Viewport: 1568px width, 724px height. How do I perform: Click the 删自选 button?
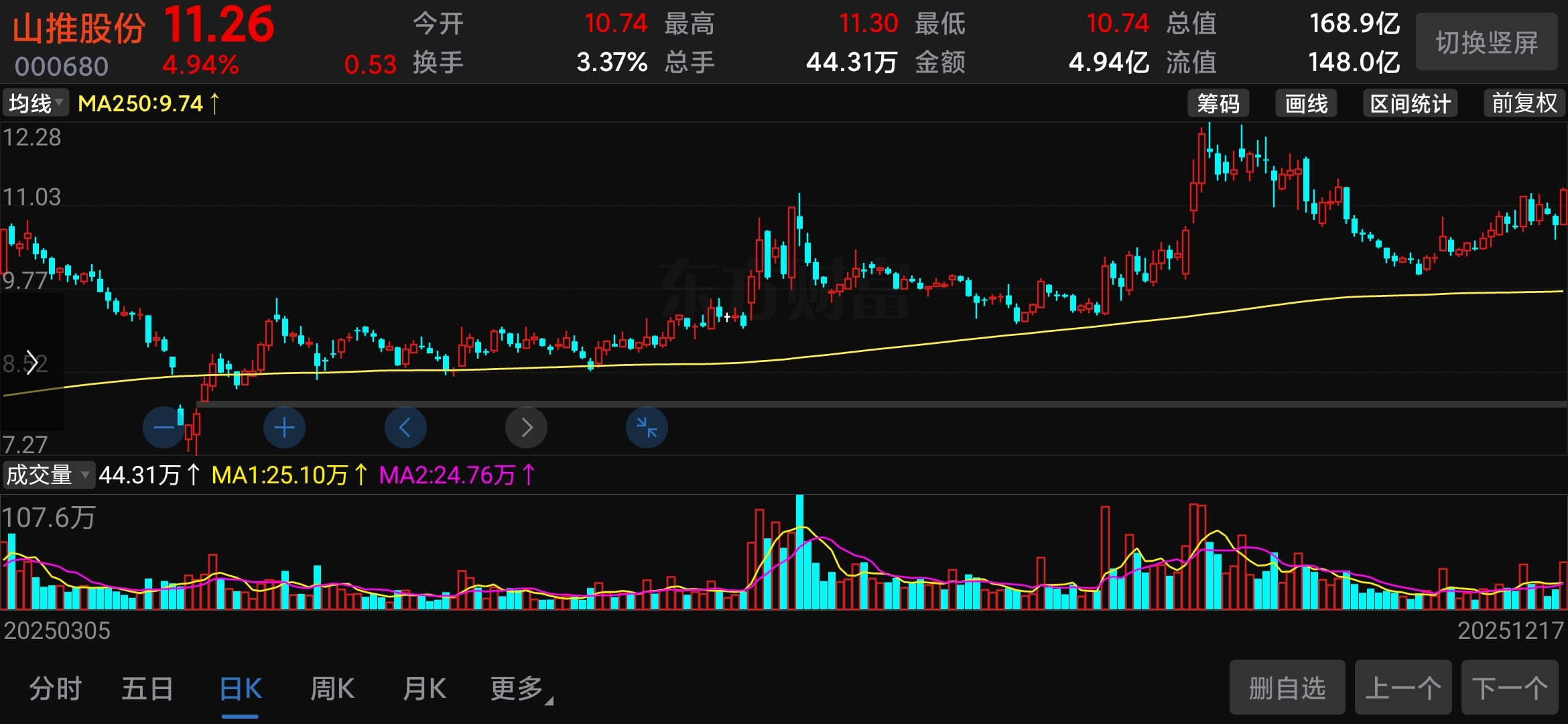tap(1287, 688)
